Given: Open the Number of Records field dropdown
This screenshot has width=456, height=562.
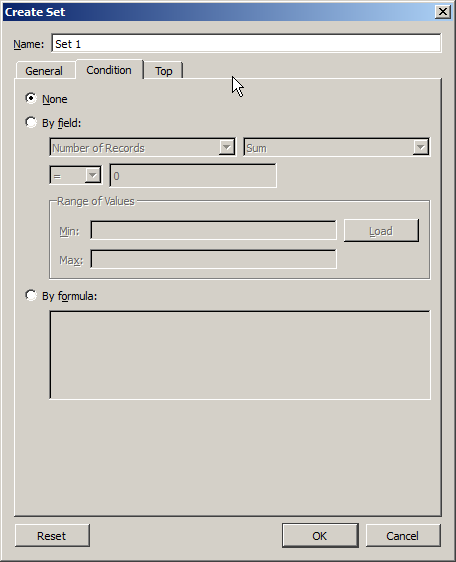Looking at the screenshot, I should point(143,147).
